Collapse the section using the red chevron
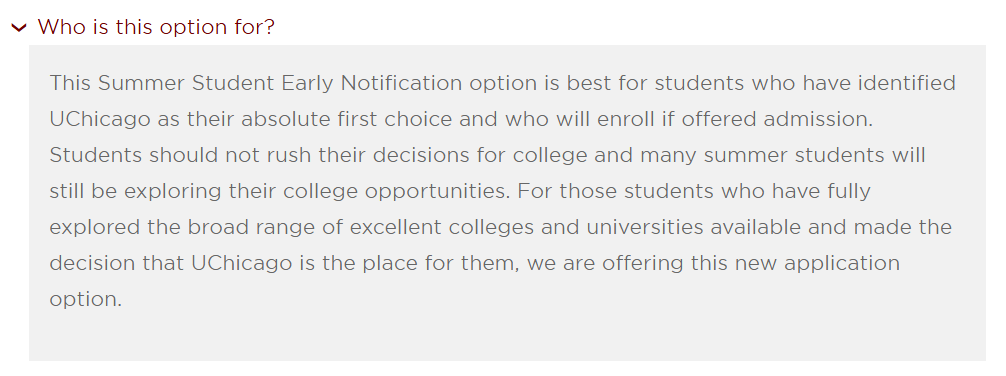 tap(19, 28)
